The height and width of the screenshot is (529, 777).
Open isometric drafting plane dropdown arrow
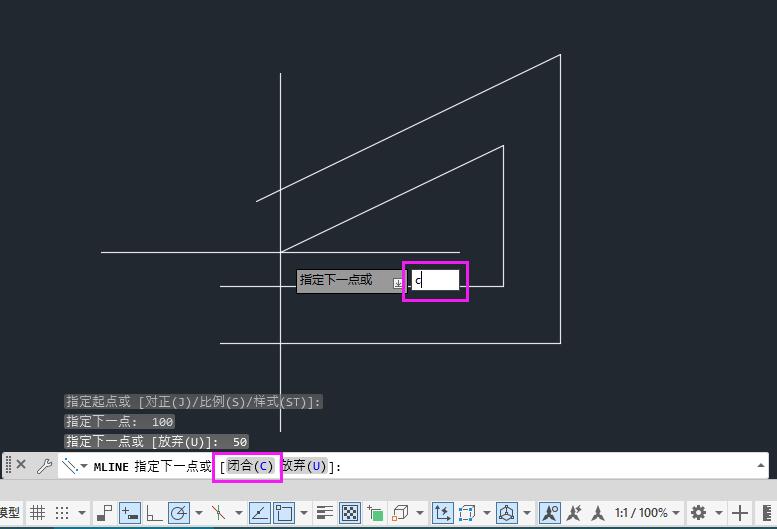pyautogui.click(x=239, y=513)
